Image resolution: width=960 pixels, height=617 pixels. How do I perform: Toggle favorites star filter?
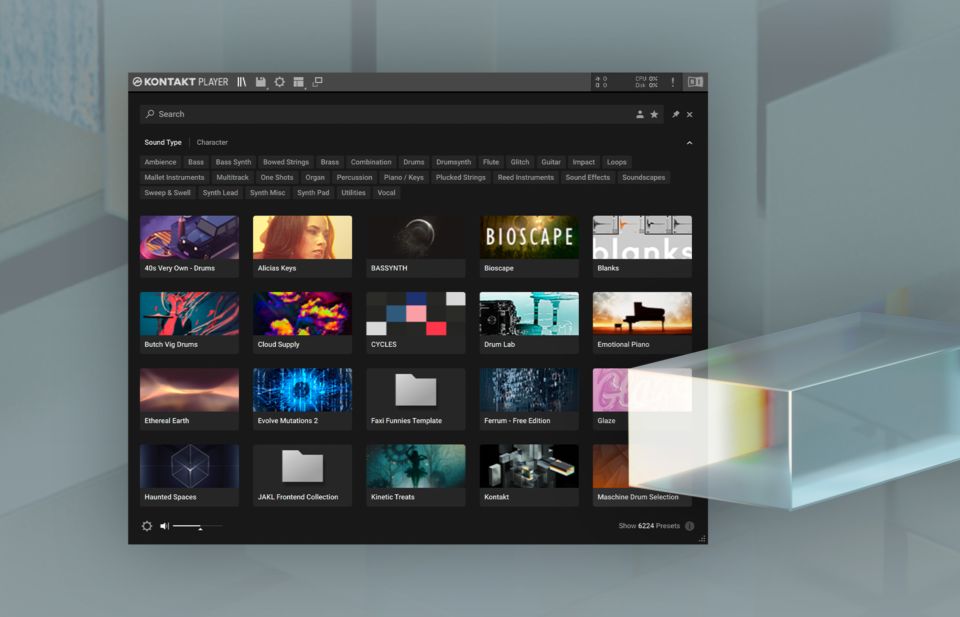click(x=654, y=114)
